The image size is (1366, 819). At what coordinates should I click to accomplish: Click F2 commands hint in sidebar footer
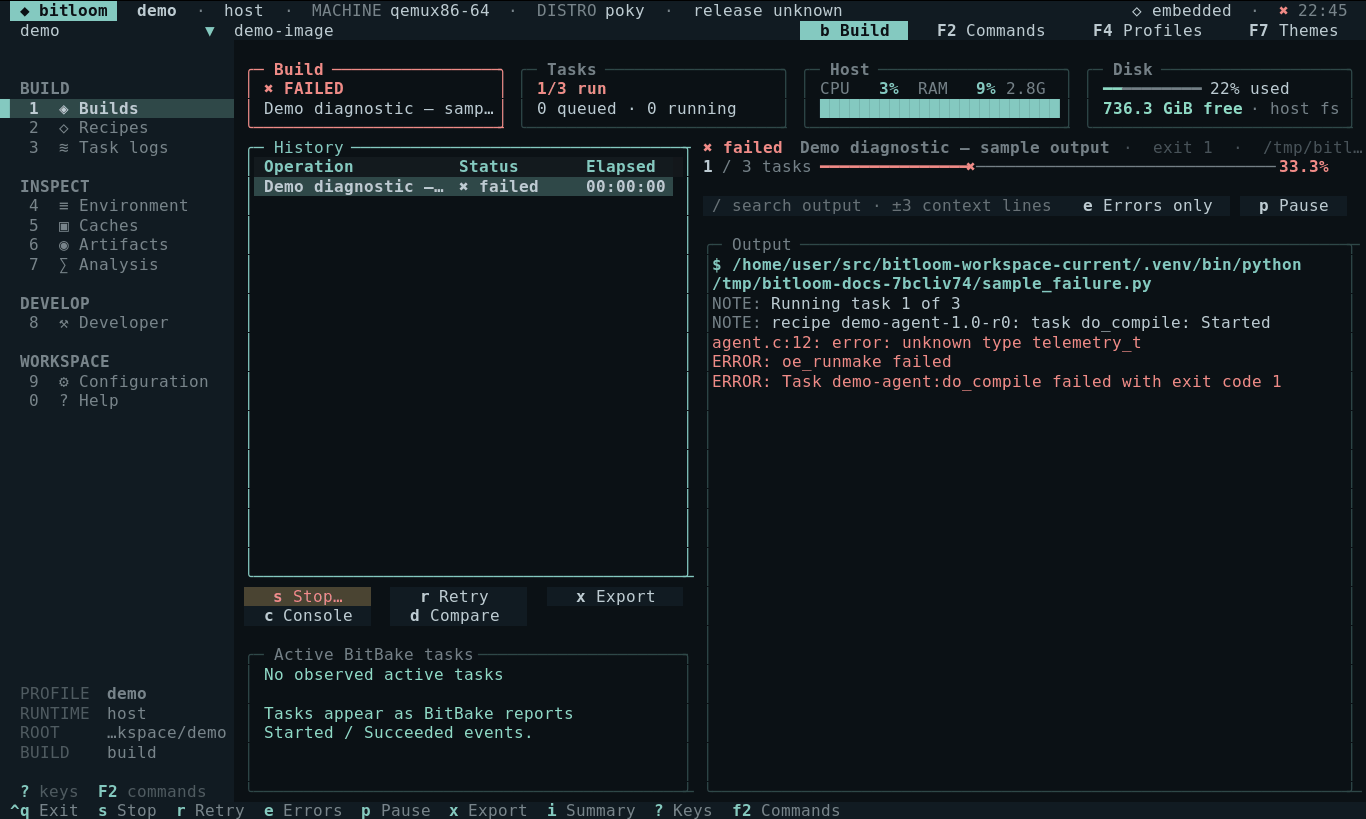click(152, 791)
